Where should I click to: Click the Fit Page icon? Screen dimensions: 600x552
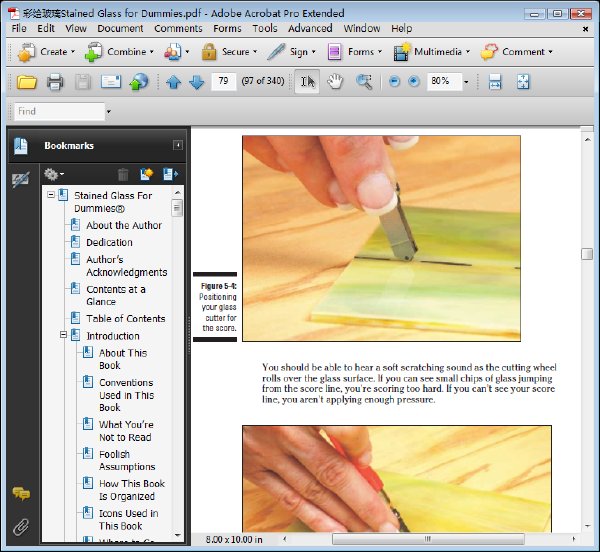coord(523,81)
